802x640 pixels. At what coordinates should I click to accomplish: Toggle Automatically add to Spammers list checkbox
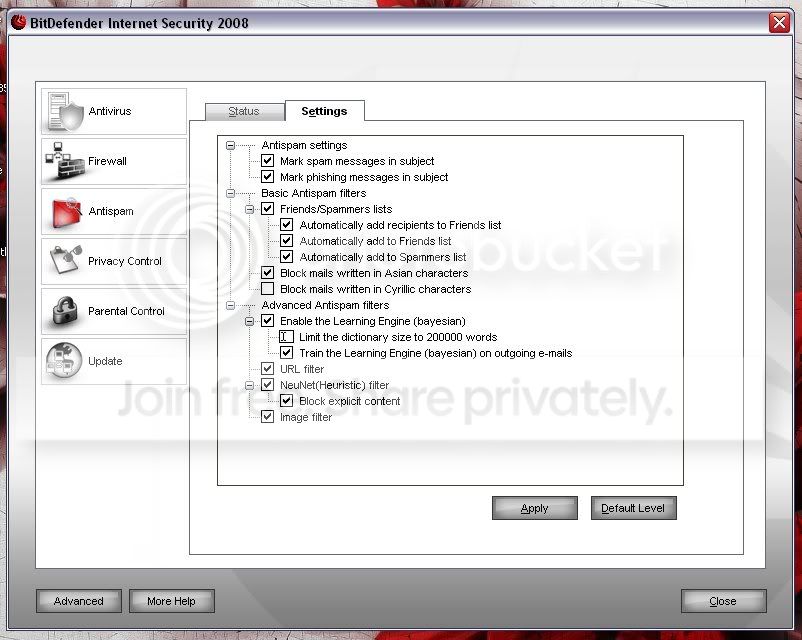286,256
